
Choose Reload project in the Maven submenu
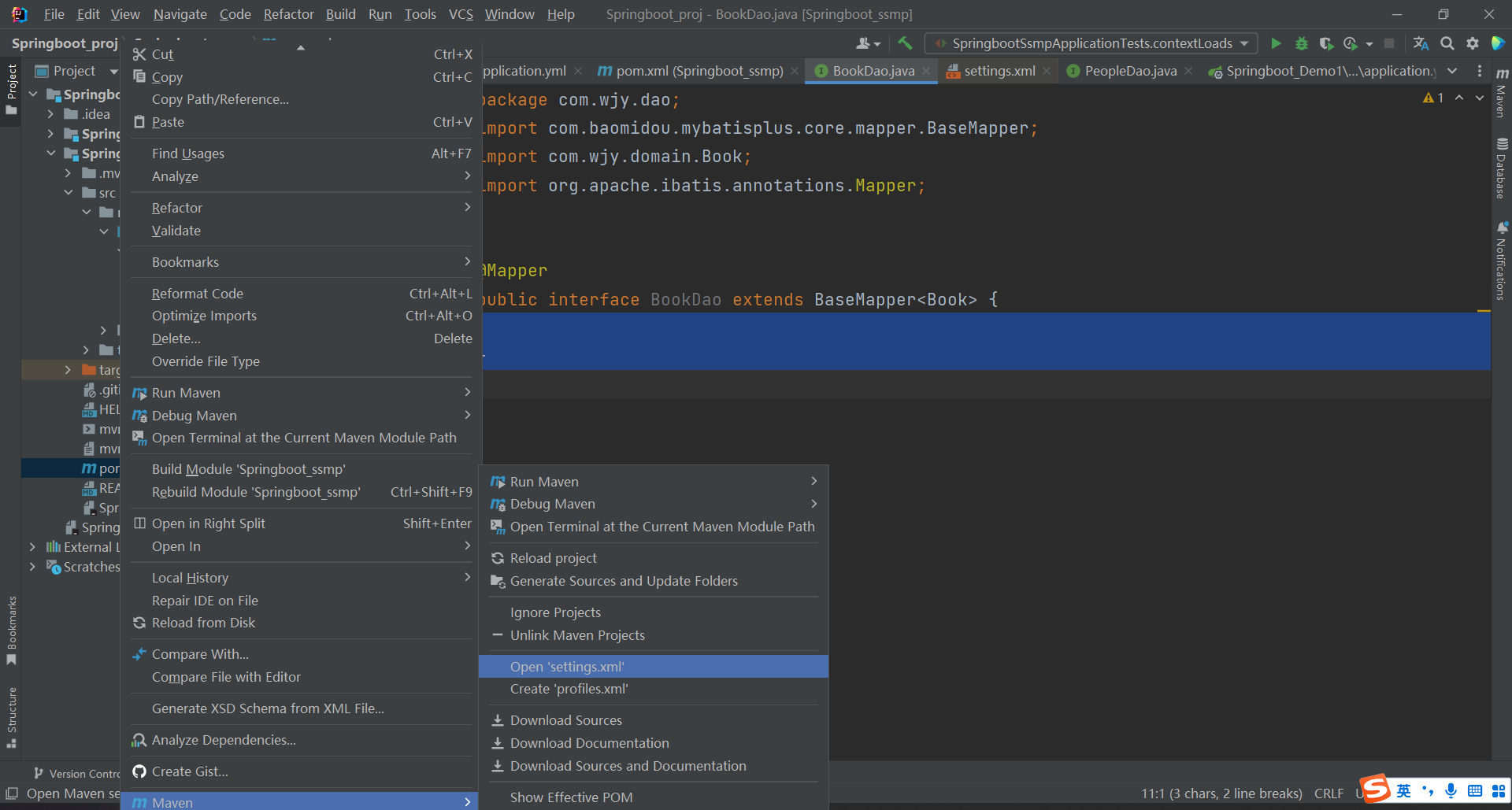pyautogui.click(x=553, y=558)
